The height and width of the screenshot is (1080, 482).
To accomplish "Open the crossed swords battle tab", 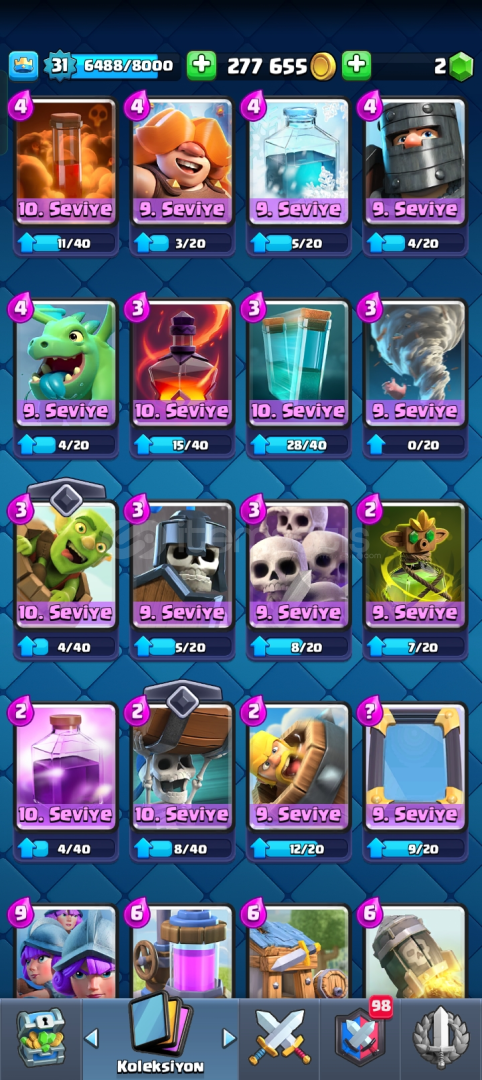I will coord(280,1037).
